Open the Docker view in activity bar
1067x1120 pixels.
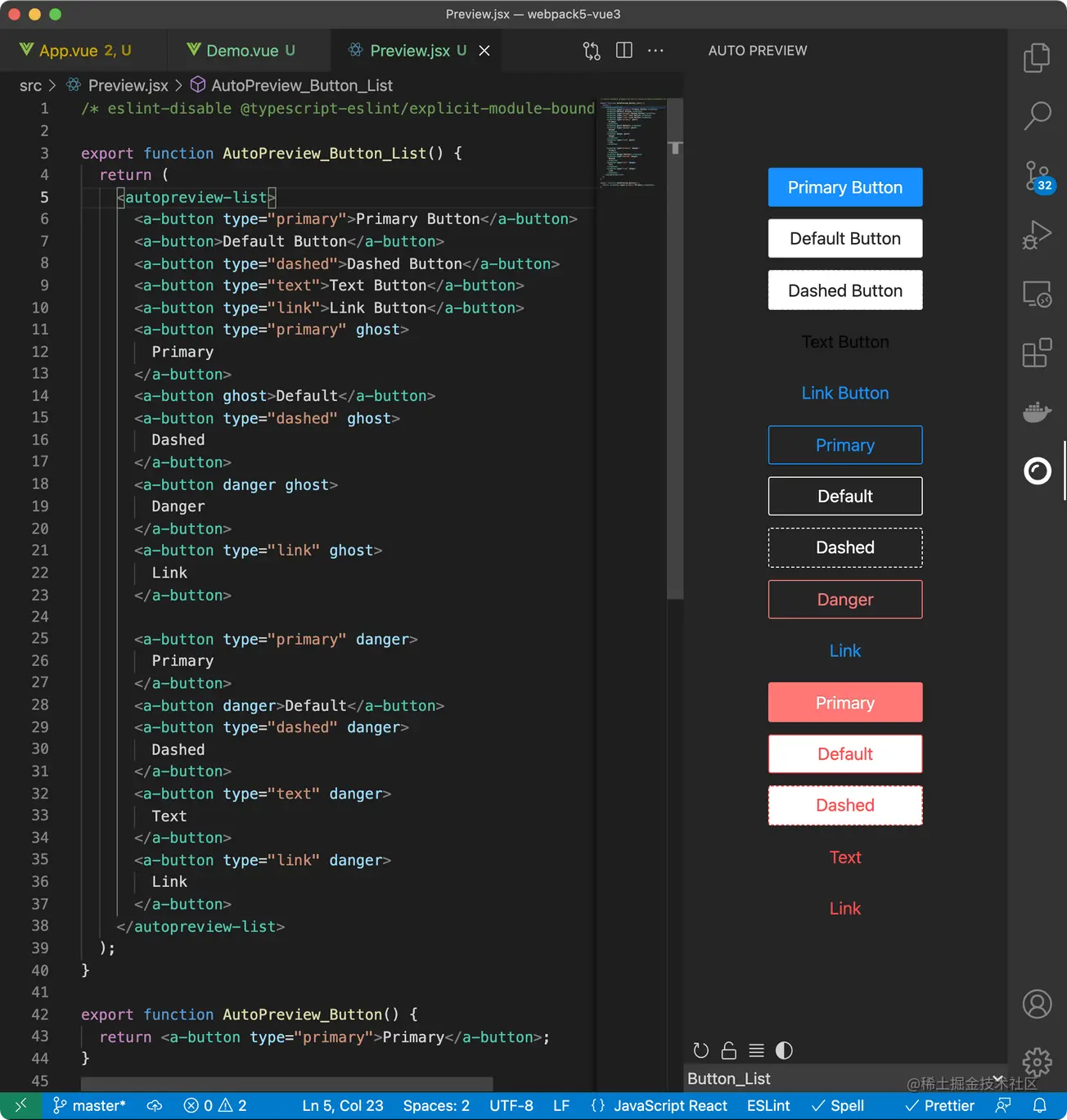coord(1037,412)
